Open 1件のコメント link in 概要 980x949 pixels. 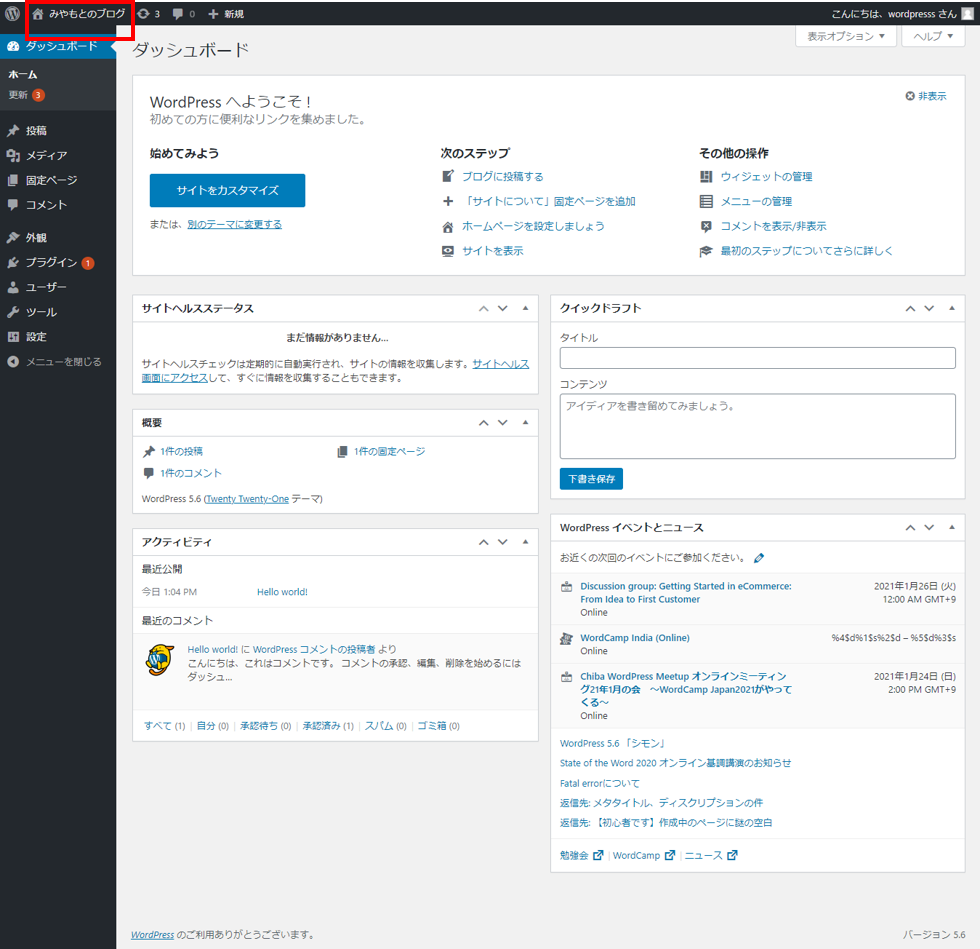click(191, 473)
